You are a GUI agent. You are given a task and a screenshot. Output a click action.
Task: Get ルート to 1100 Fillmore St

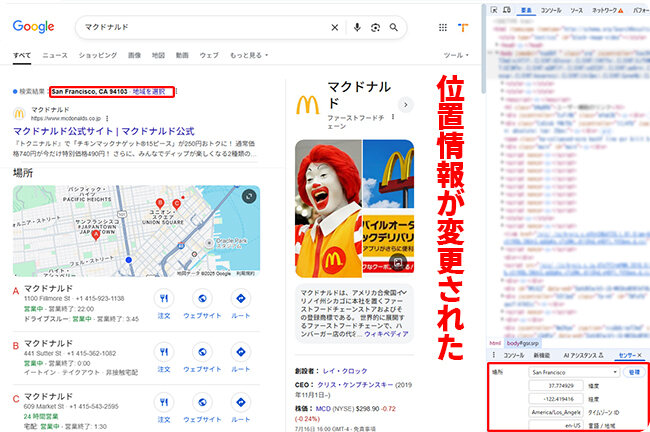[240, 298]
